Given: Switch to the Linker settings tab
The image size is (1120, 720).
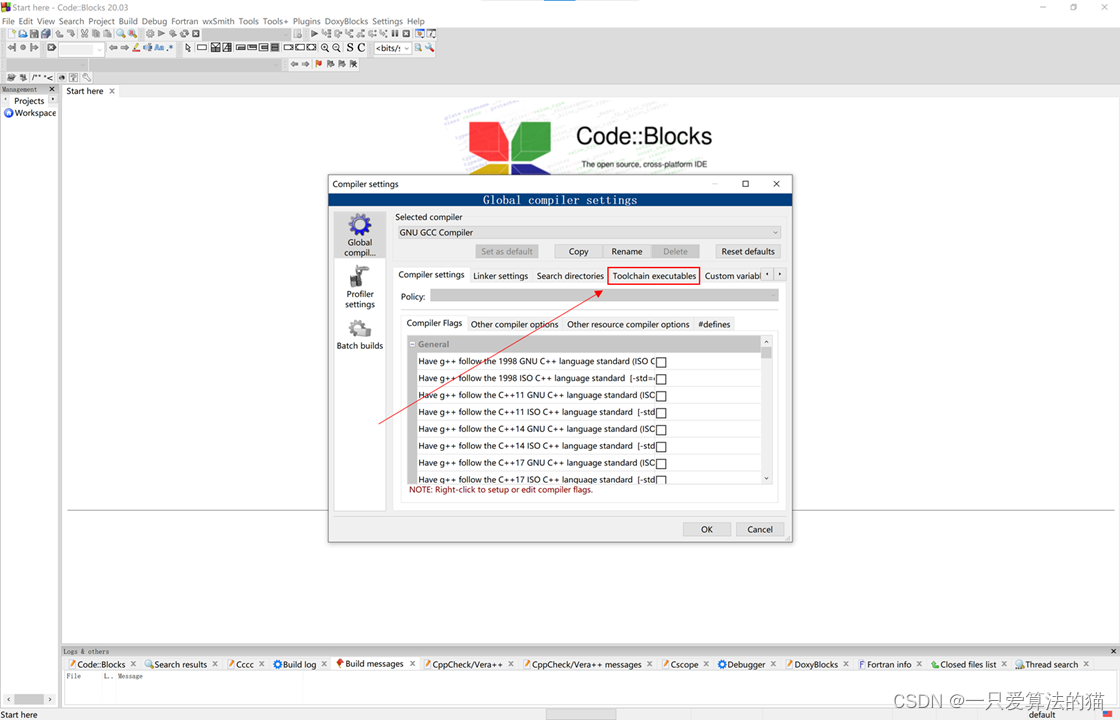Looking at the screenshot, I should click(x=500, y=276).
